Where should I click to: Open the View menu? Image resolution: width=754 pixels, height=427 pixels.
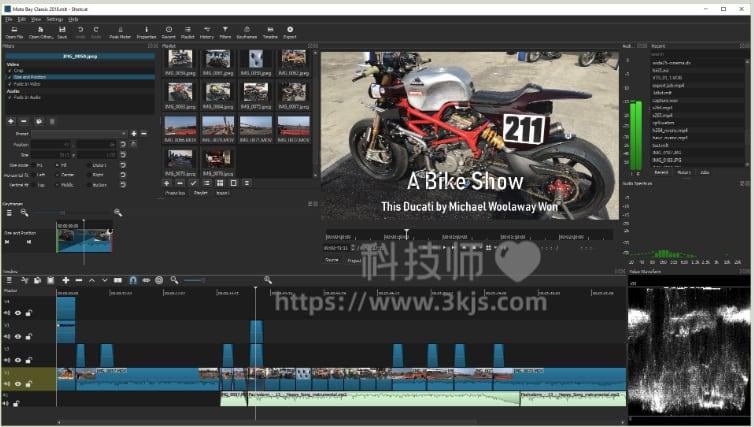click(36, 19)
